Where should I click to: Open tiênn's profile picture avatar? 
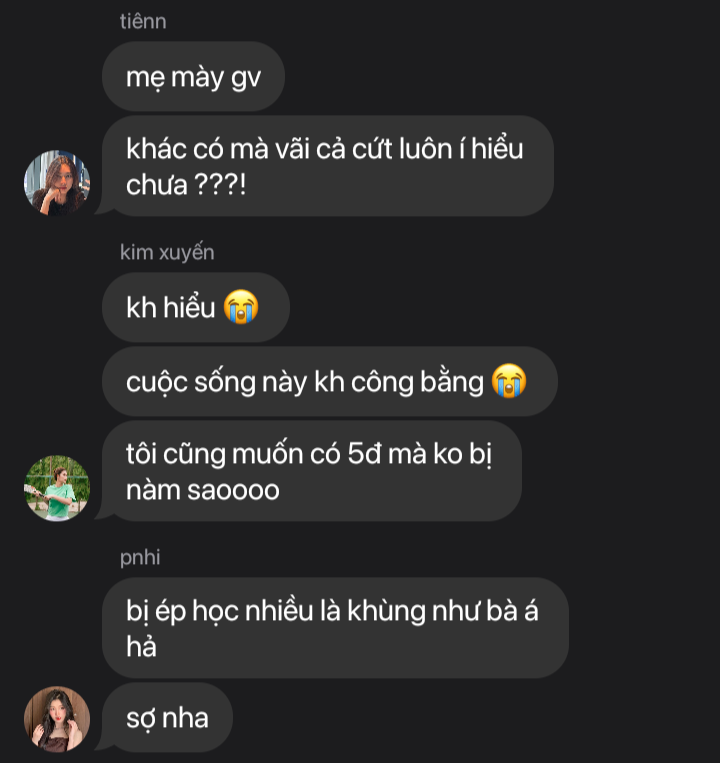(x=57, y=182)
